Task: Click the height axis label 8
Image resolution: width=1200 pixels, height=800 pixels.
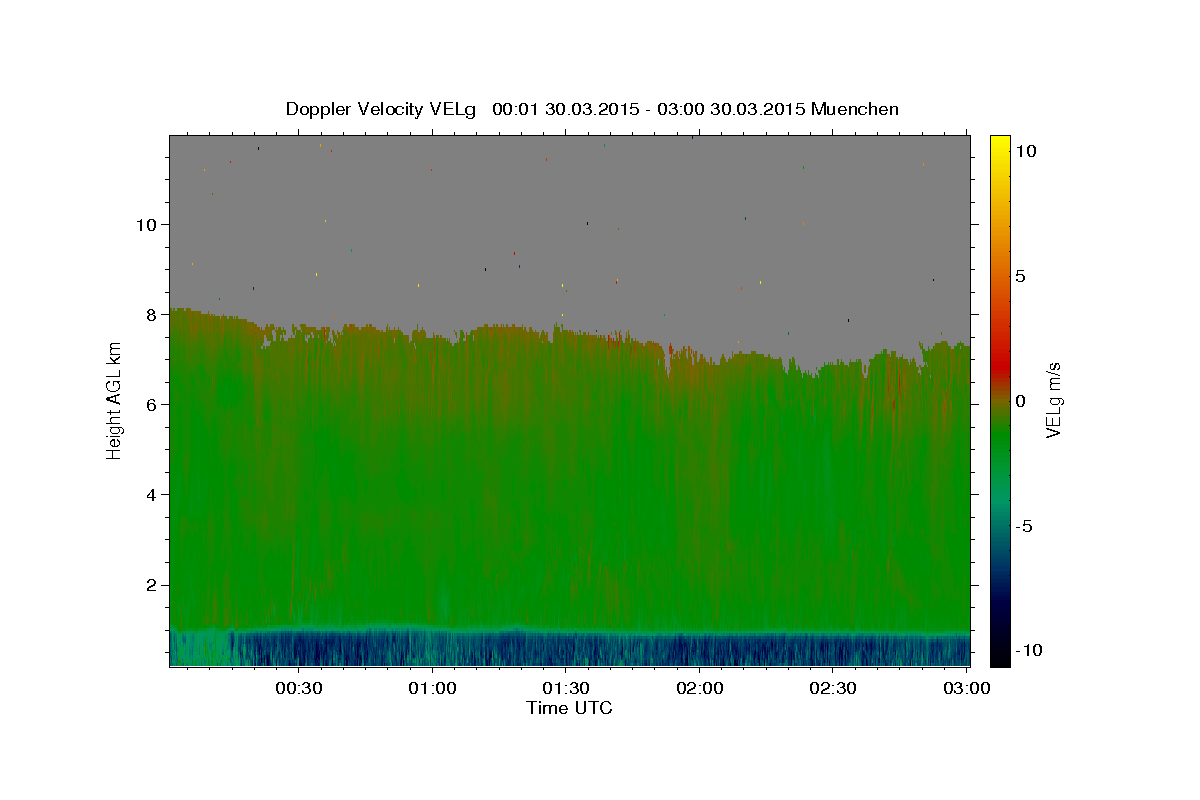Action: (x=151, y=314)
